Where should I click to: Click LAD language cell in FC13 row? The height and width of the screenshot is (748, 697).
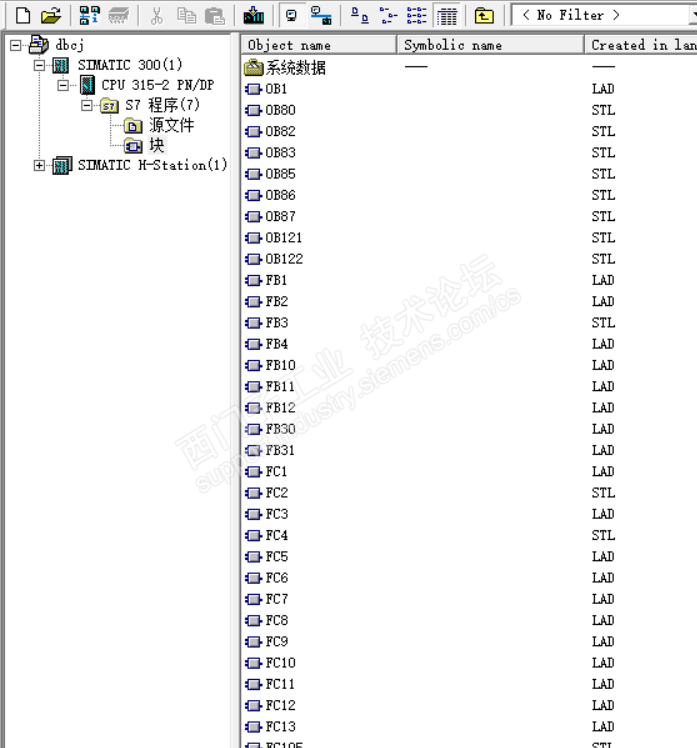pos(603,727)
